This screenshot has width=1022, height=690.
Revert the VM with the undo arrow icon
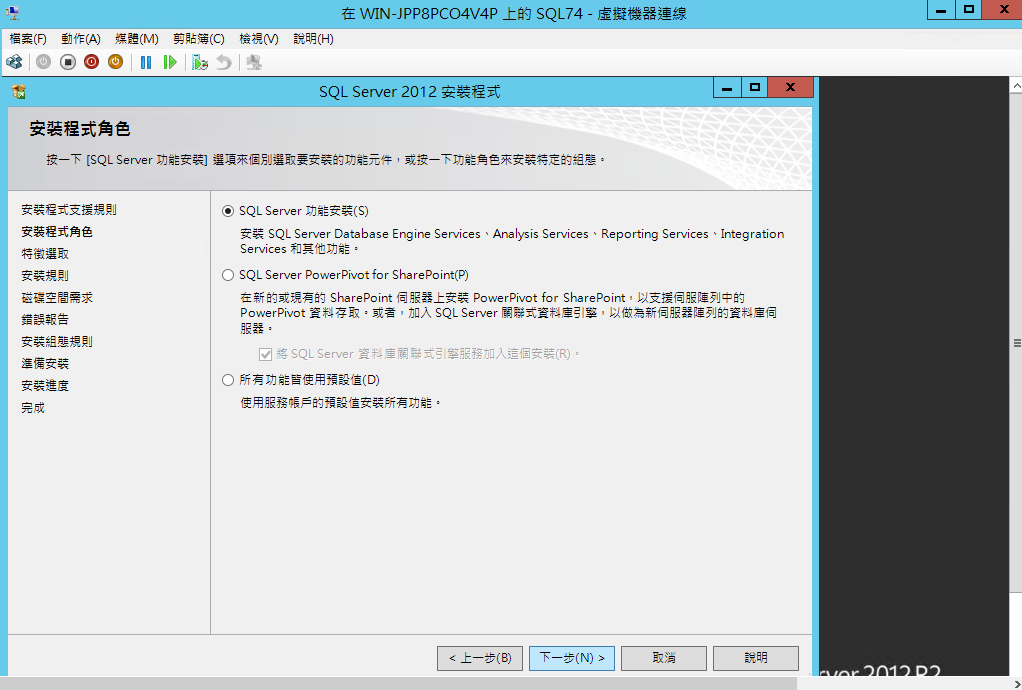224,63
